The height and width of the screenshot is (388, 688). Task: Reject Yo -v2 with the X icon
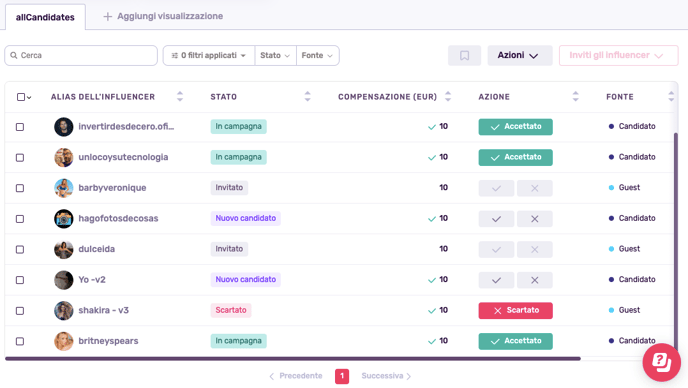point(534,280)
